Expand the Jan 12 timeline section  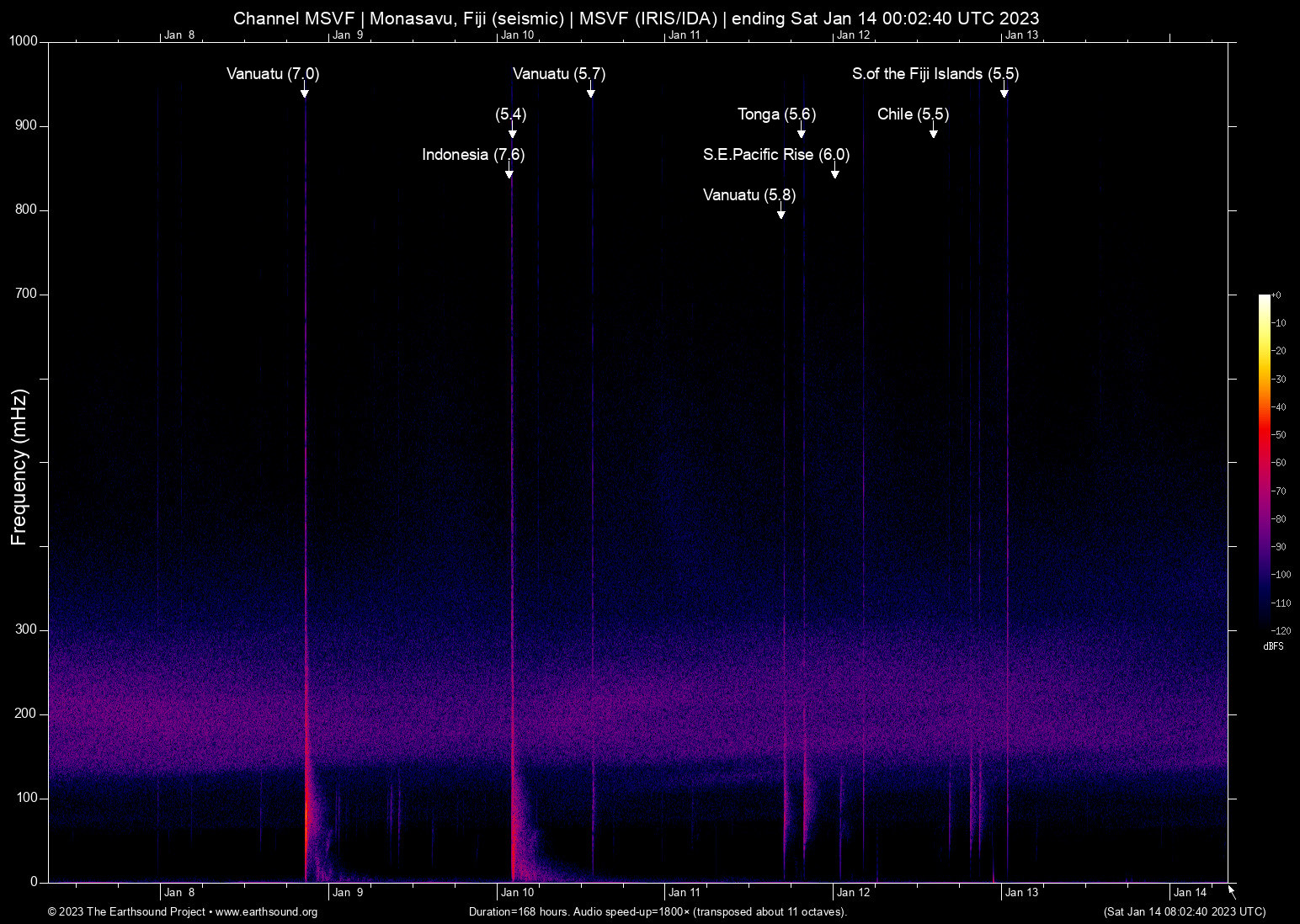point(853,892)
